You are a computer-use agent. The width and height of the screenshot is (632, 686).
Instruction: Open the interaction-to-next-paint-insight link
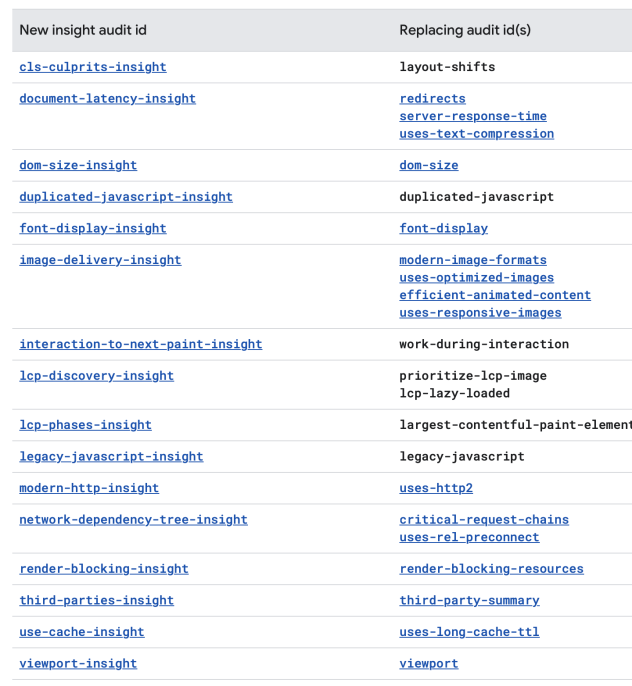(141, 344)
